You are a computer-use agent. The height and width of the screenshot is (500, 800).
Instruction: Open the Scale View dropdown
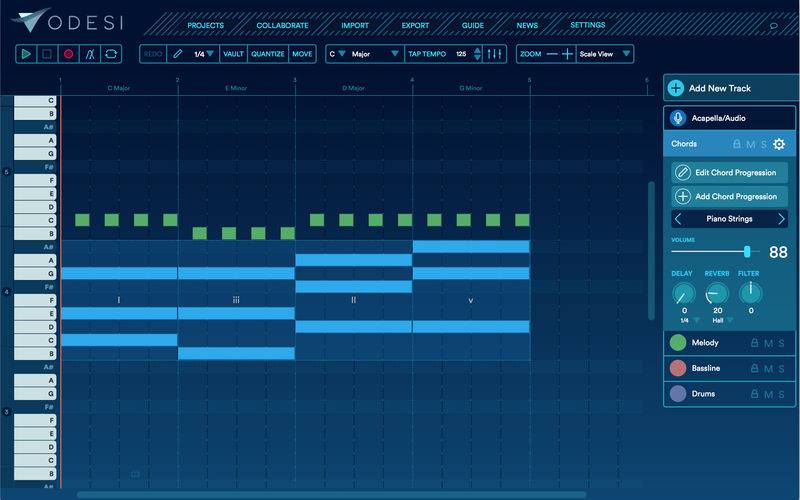605,54
